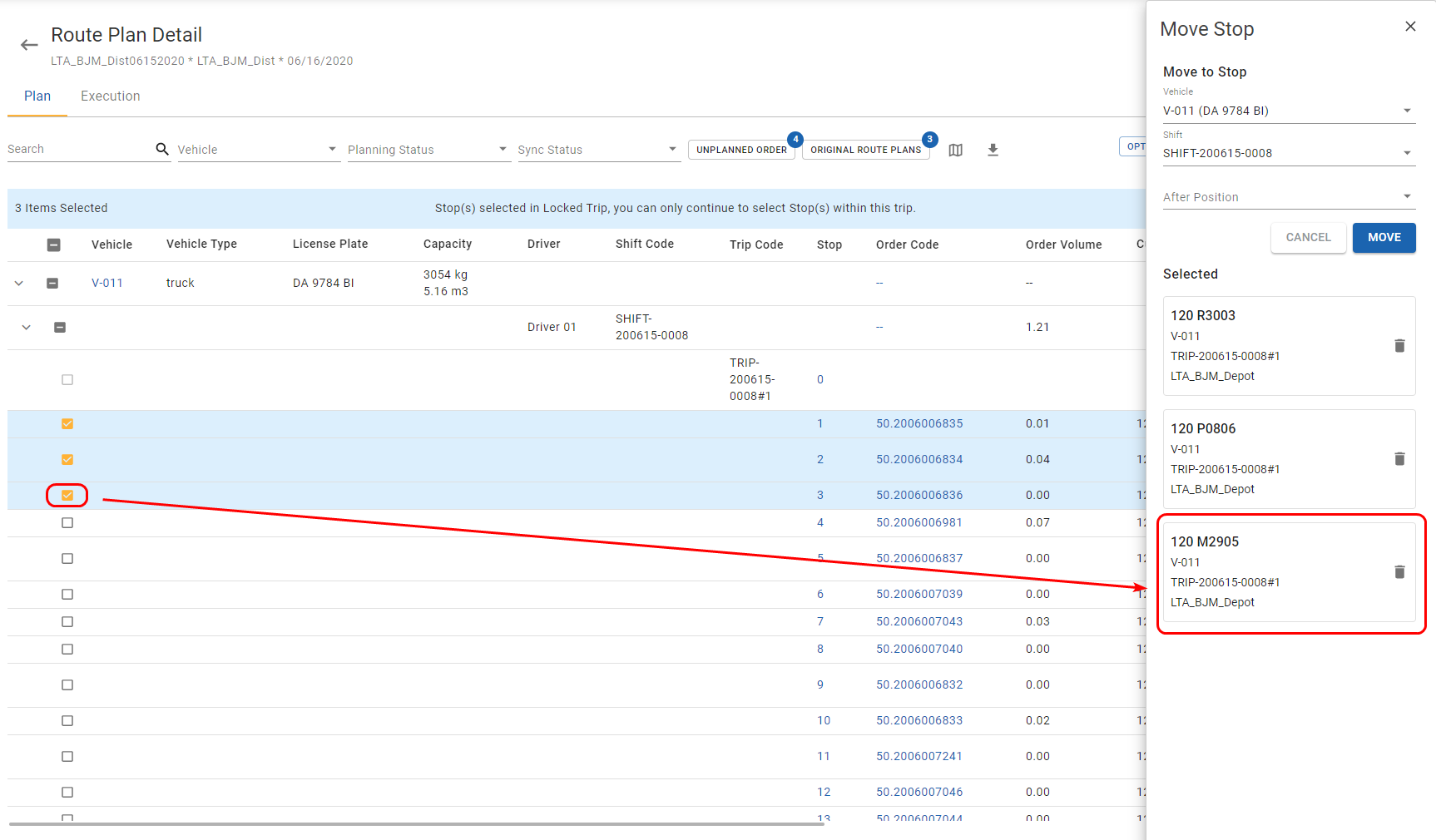Check order 50.2006006832 checkbox

point(67,684)
